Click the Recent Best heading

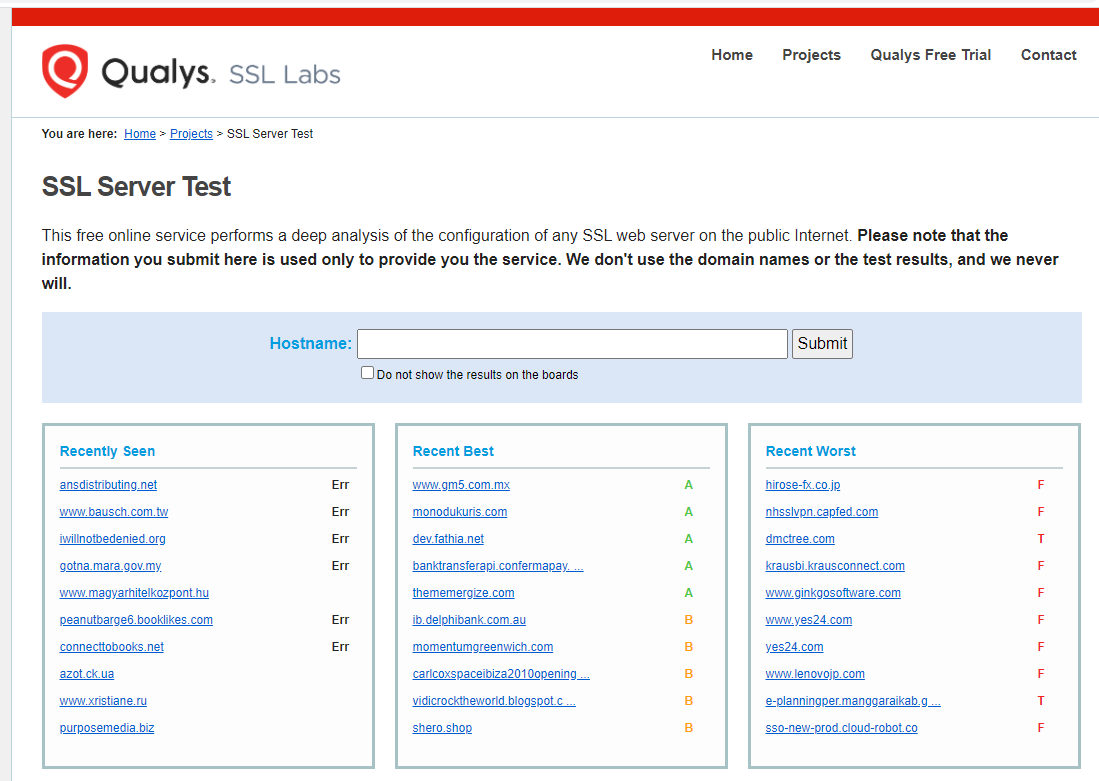coord(453,451)
